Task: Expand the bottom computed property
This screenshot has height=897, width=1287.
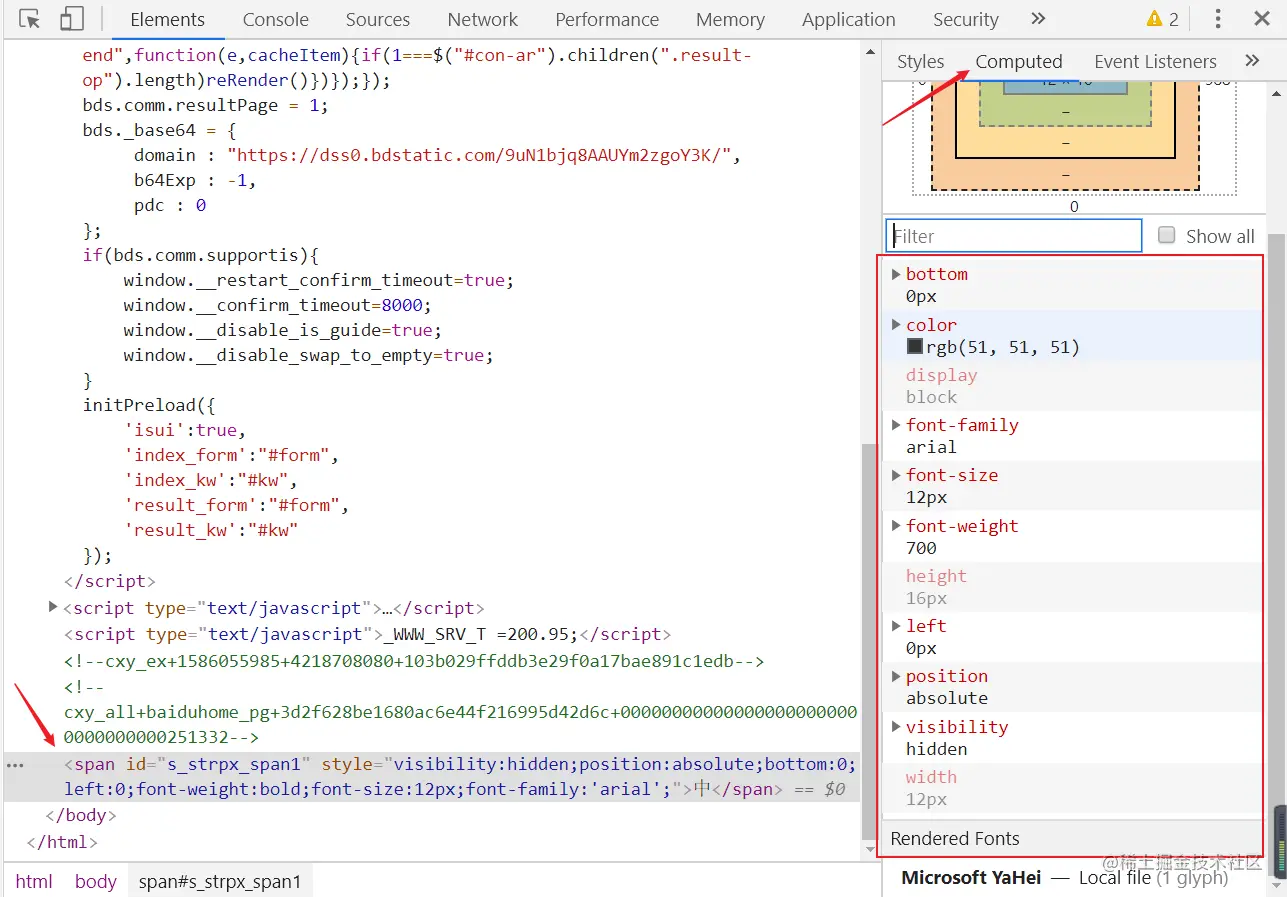Action: (x=896, y=273)
